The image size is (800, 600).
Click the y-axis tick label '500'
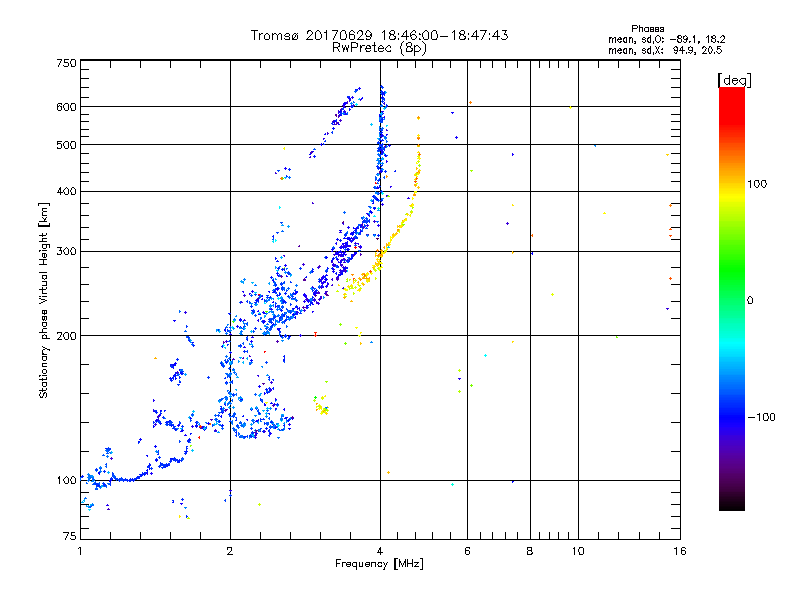tap(67, 145)
